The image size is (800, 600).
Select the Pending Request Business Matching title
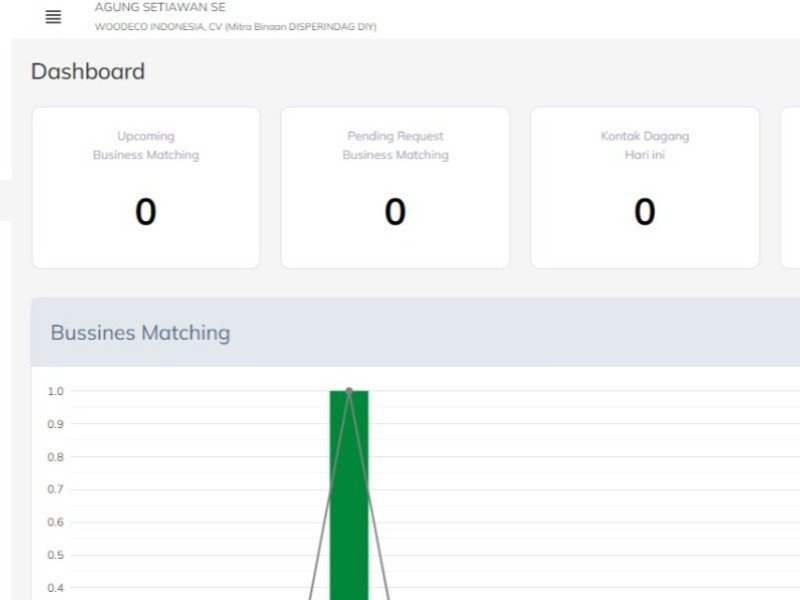point(395,146)
